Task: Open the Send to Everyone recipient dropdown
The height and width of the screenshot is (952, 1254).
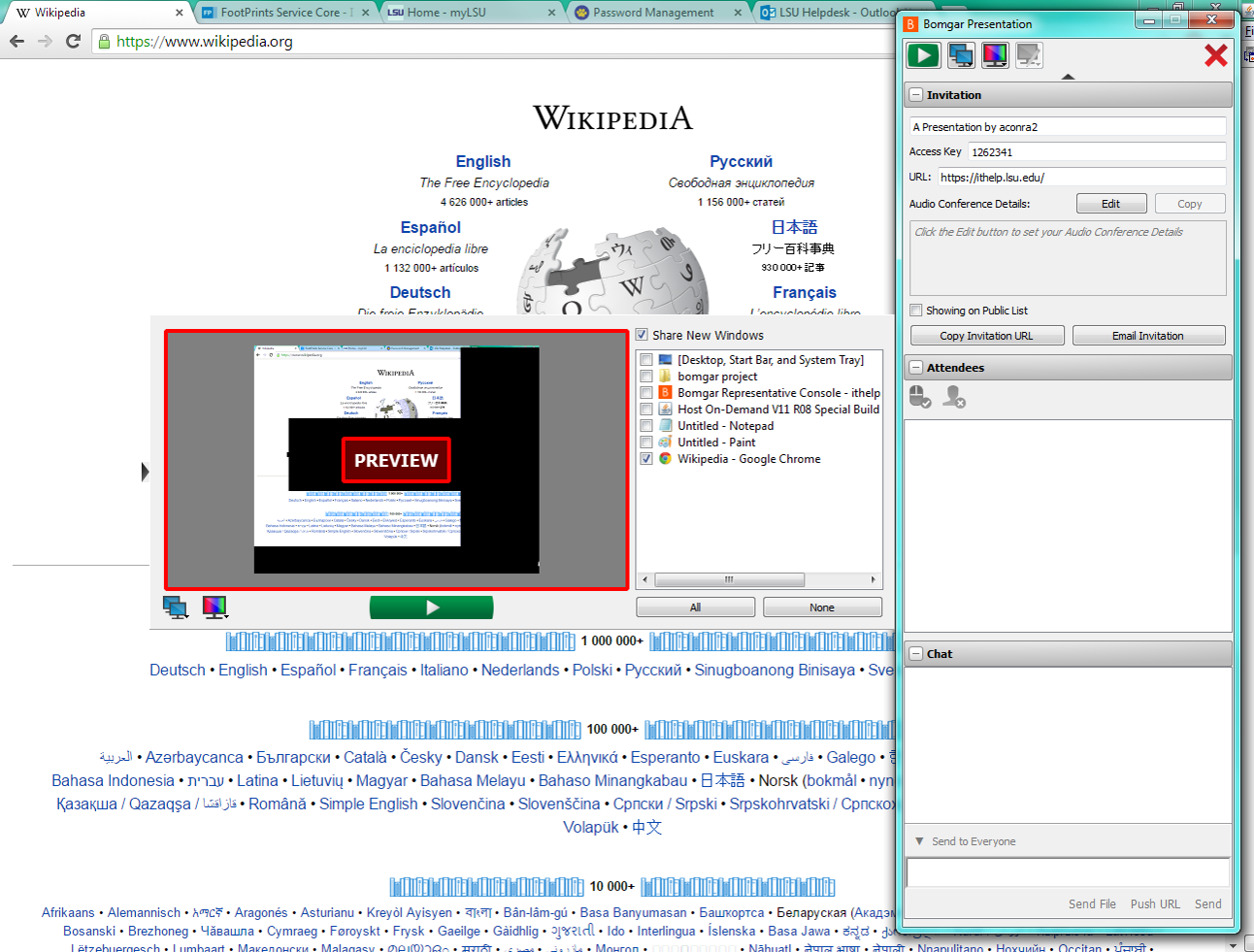Action: tap(919, 841)
